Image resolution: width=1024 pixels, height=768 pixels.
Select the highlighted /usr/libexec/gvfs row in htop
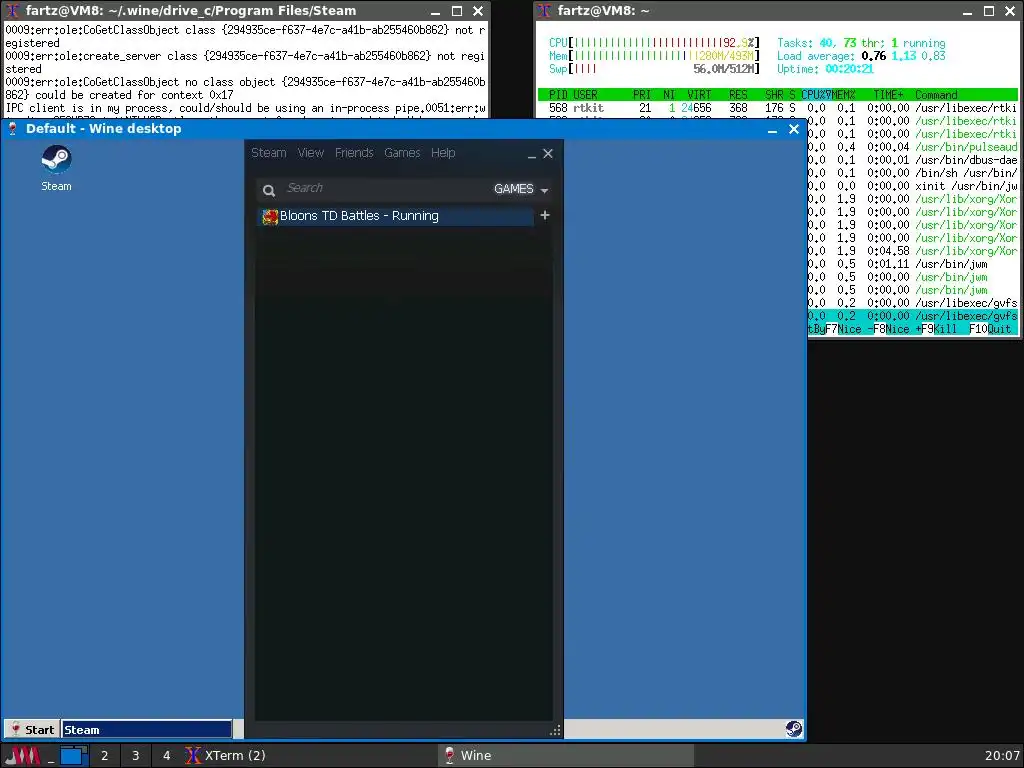[912, 316]
